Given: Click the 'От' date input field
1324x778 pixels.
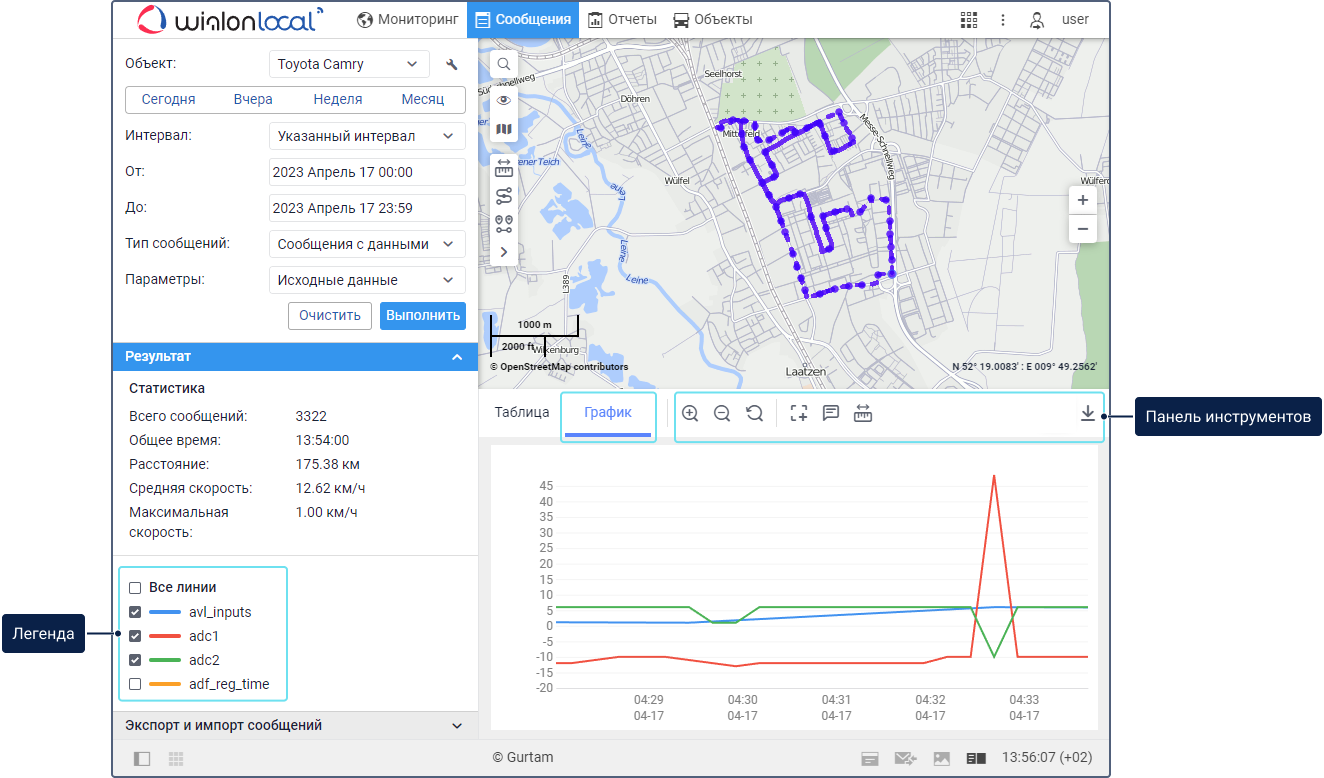Looking at the screenshot, I should click(x=367, y=172).
